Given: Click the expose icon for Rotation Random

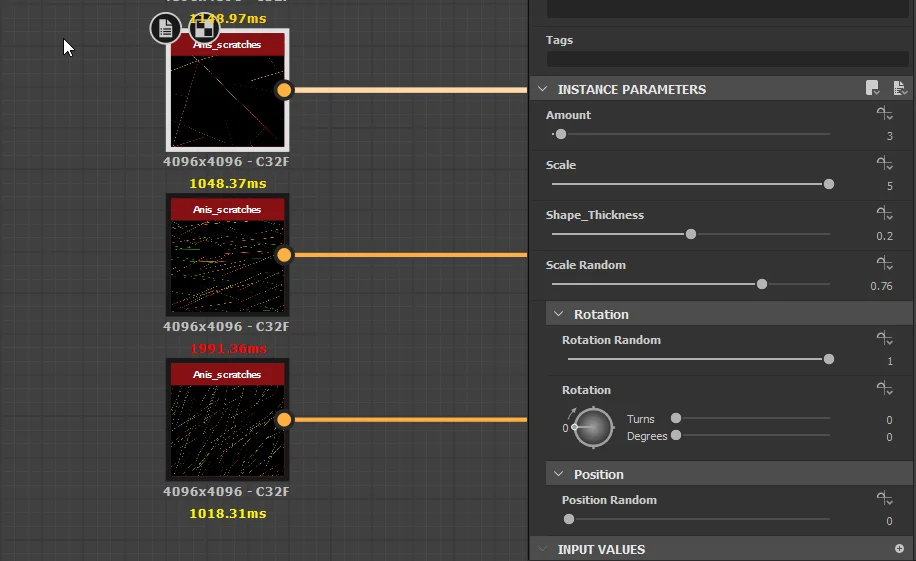Looking at the screenshot, I should coord(884,338).
